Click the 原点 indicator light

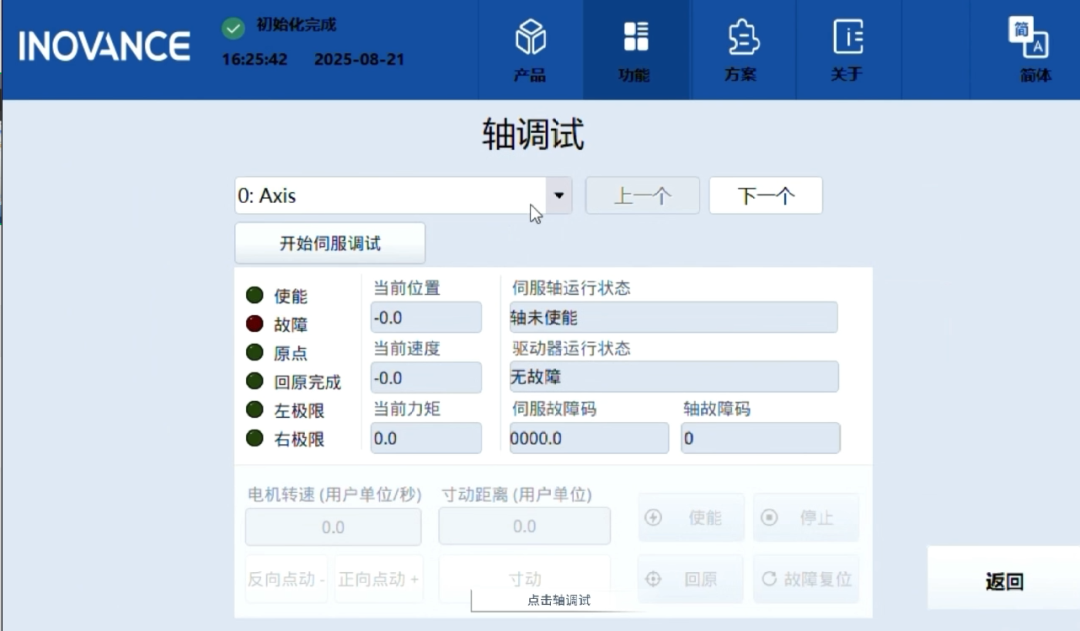tap(255, 353)
